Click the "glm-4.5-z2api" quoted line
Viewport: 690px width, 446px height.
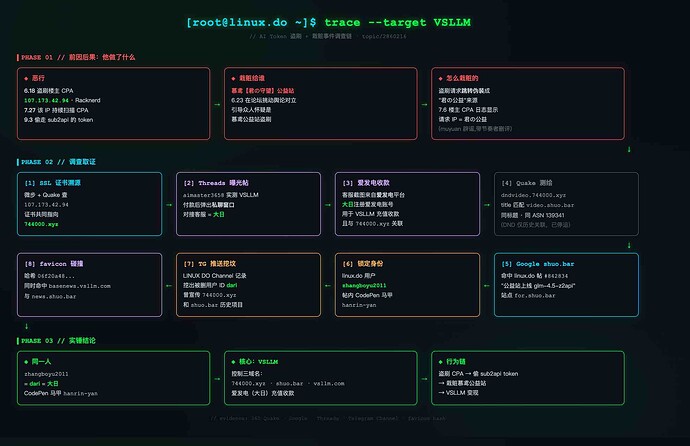[538, 285]
